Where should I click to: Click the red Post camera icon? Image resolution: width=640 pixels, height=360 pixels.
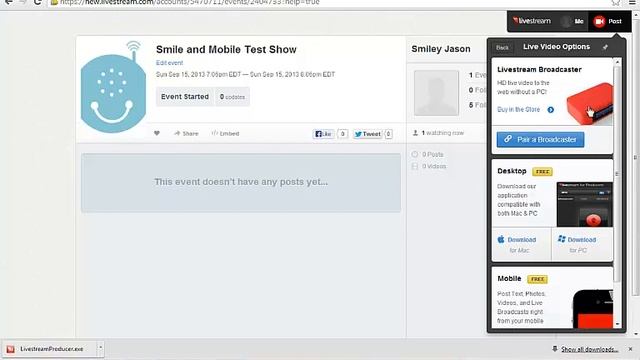tap(599, 21)
